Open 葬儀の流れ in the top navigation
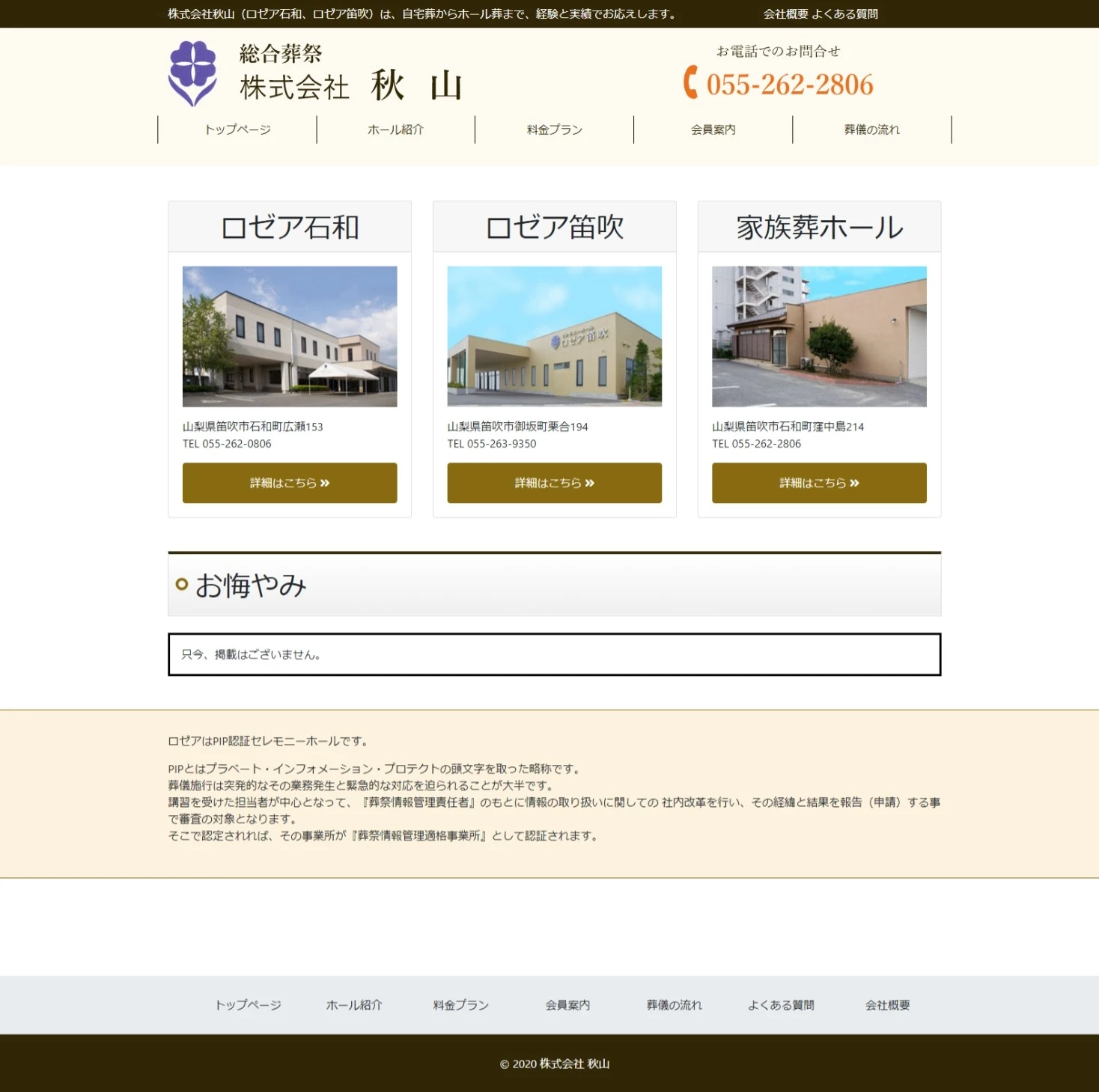 [871, 129]
